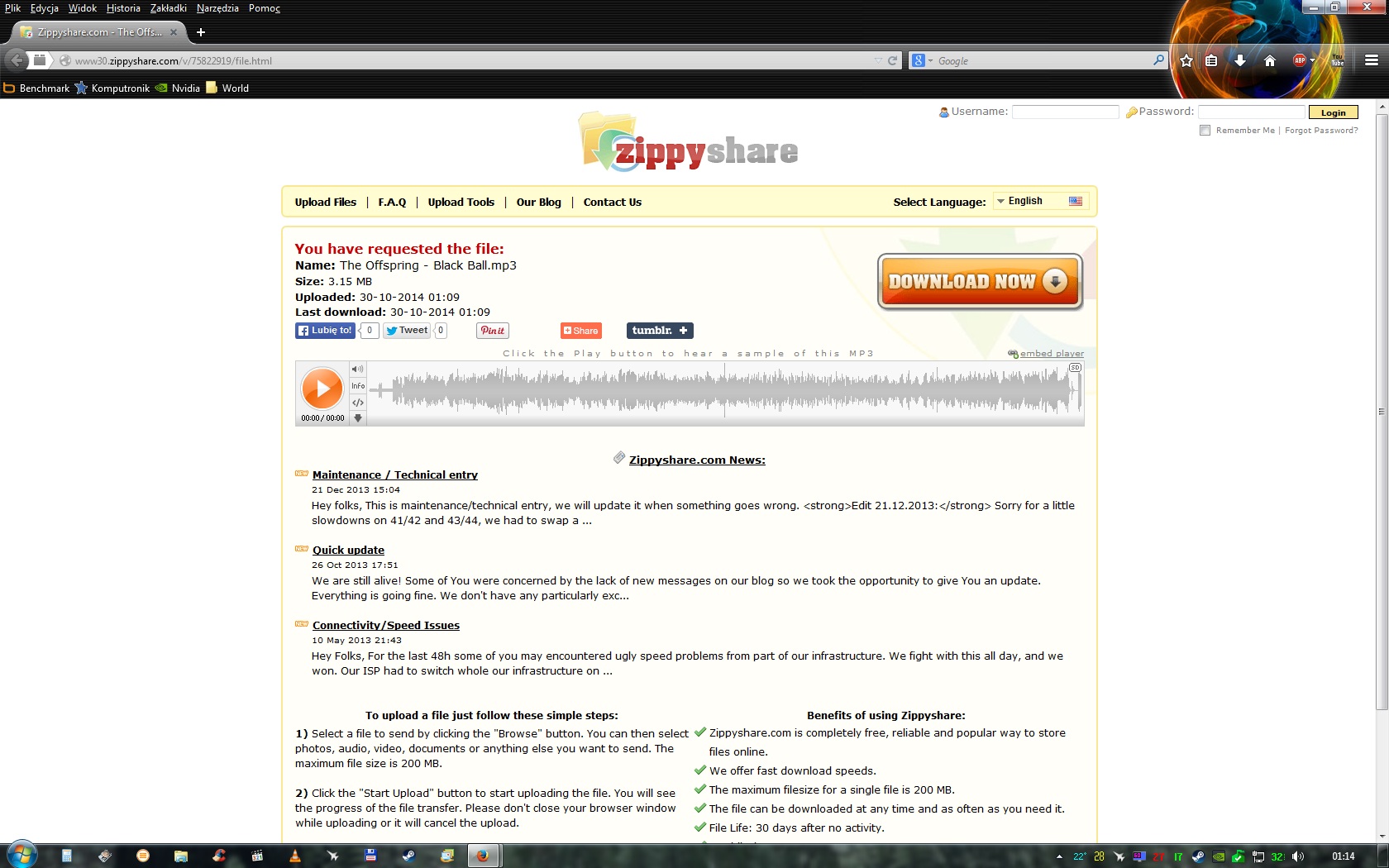Open the Nvidia bookmark
Image resolution: width=1389 pixels, height=868 pixels.
pos(178,88)
